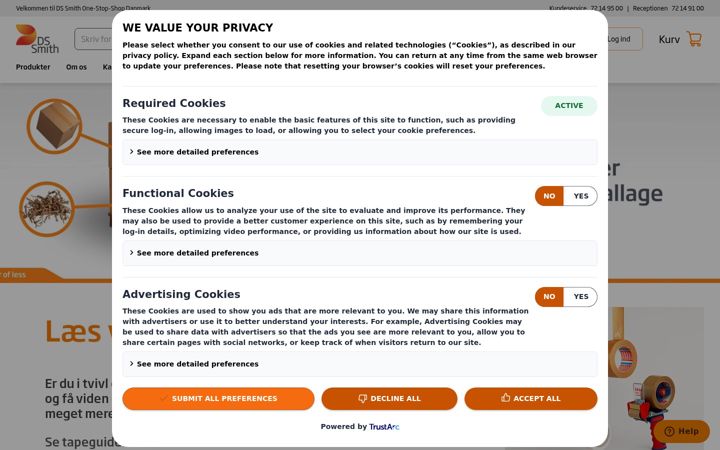Open the Help chat widget
The image size is (720, 450).
point(681,431)
